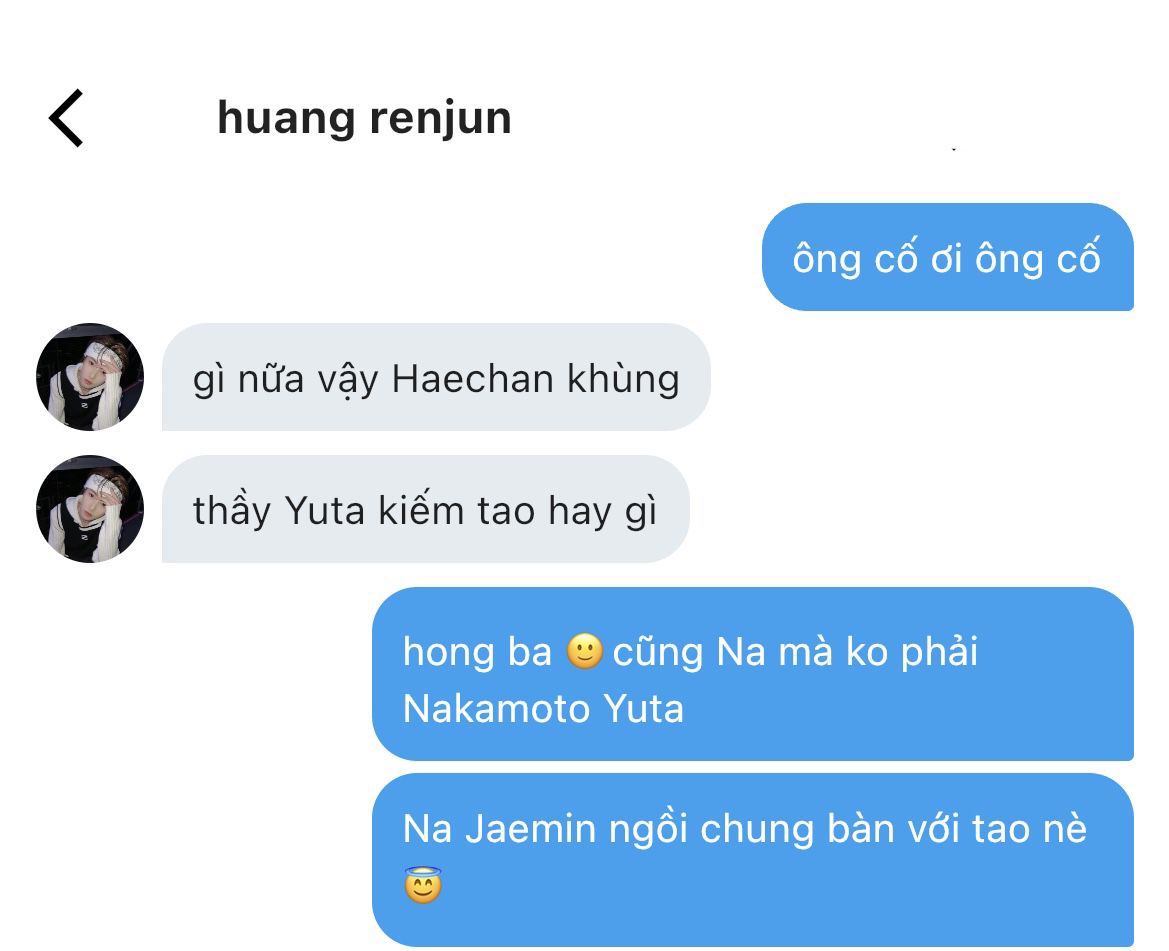
Task: Select the "hong ba ... Nakamoto Yuta" message bubble
Action: 753,674
